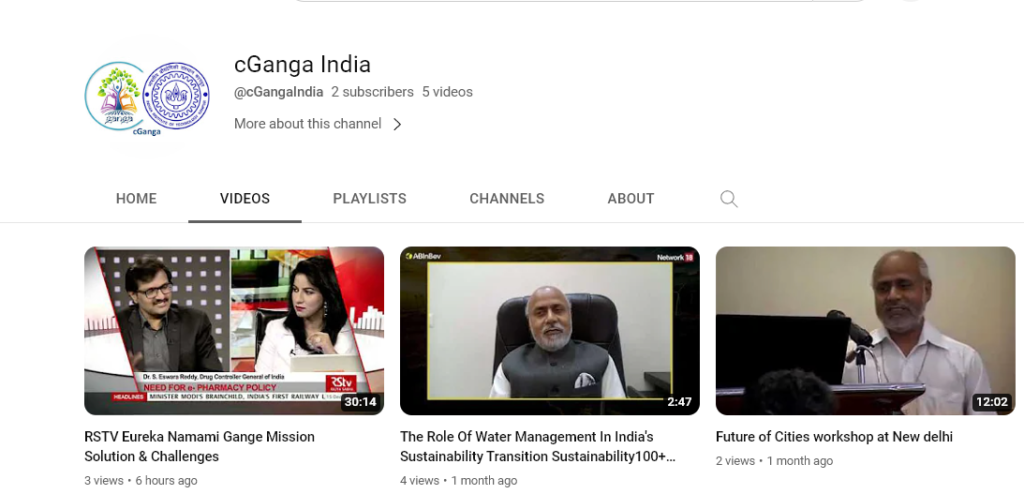
Task: Click the cGanga channel avatar logo
Action: pos(147,96)
